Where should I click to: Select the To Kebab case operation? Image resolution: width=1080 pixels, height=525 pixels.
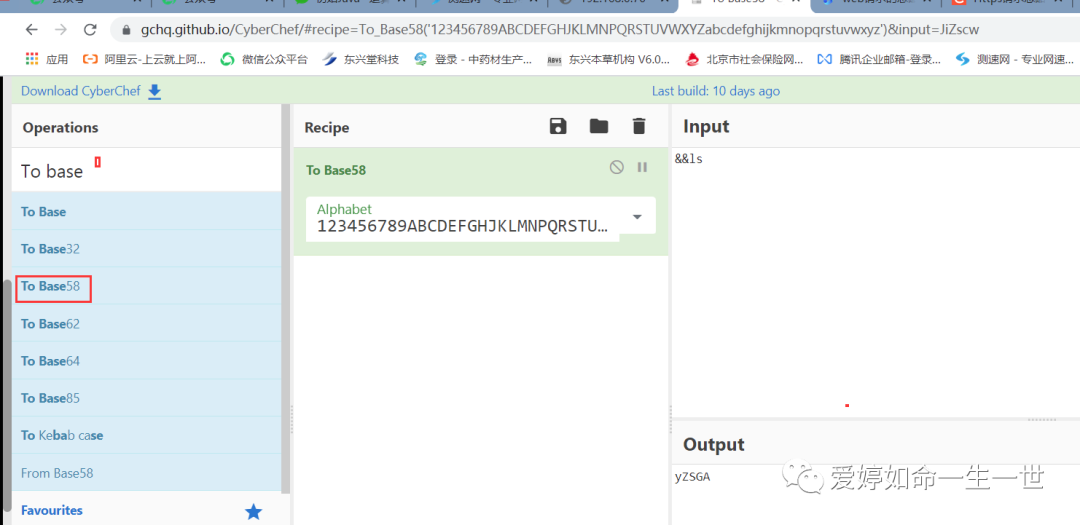(x=146, y=435)
